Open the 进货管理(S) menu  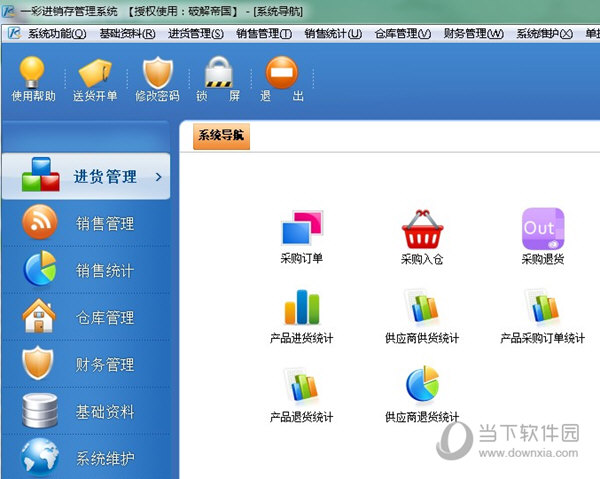tap(196, 34)
